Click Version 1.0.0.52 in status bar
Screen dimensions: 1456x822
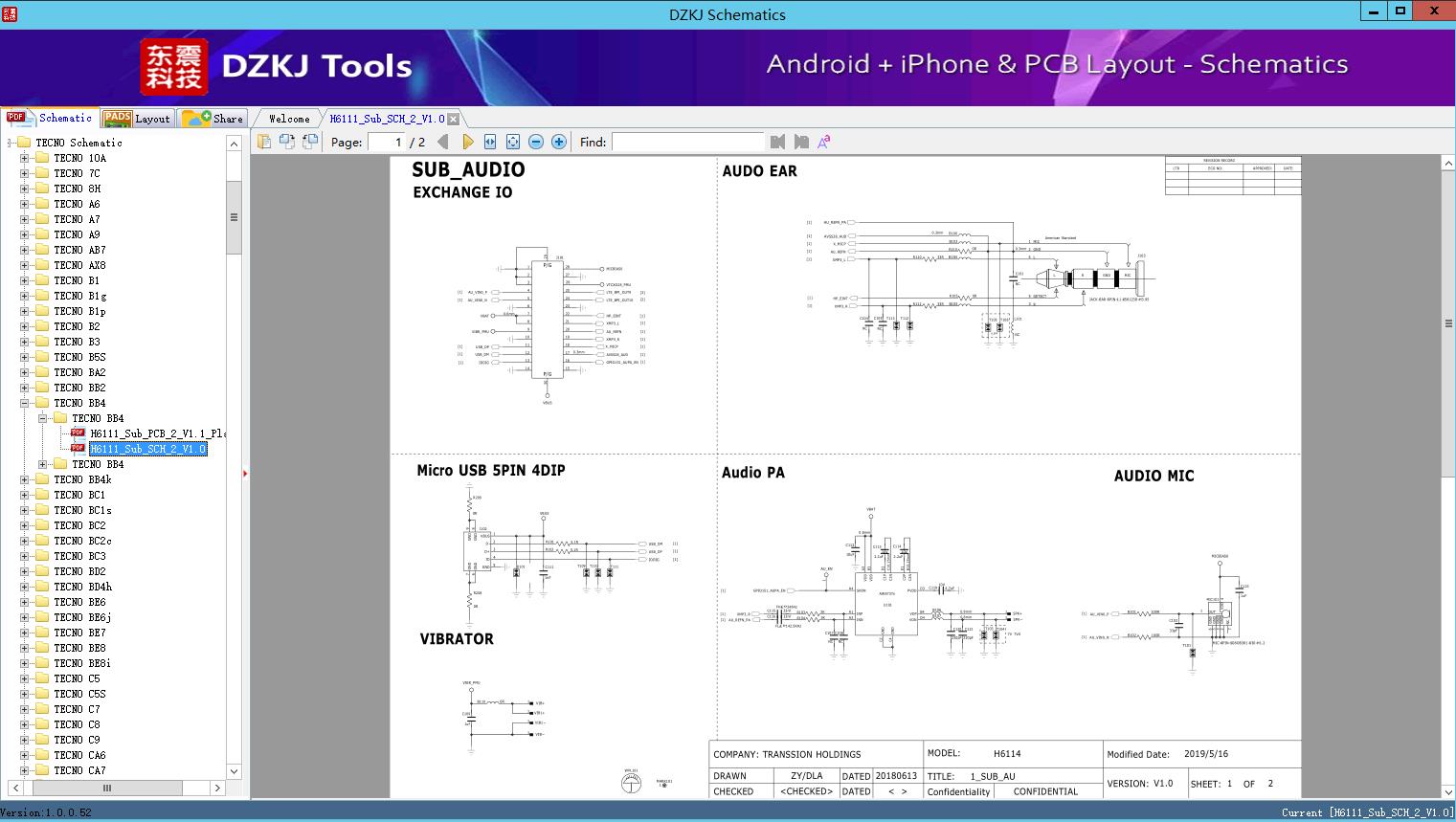46,812
